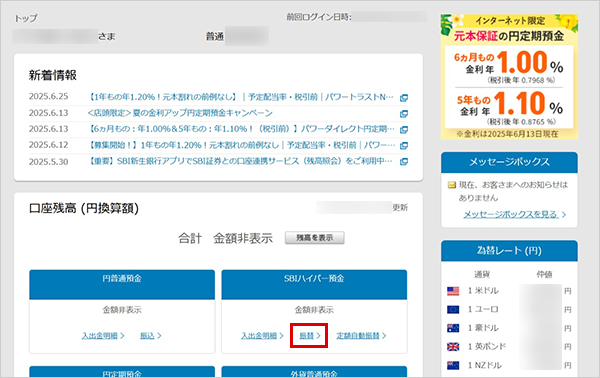
Task: Open external link icon for 2025.5.30 news
Action: point(403,162)
